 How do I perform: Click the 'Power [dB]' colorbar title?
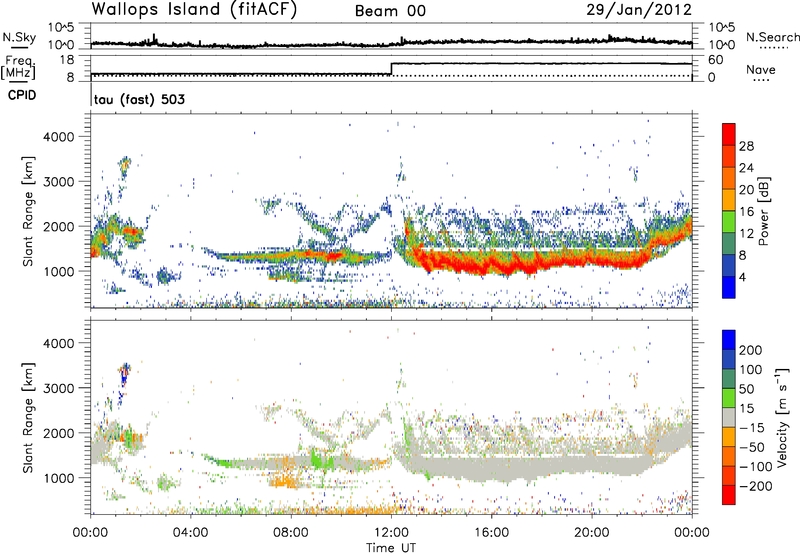click(x=764, y=211)
